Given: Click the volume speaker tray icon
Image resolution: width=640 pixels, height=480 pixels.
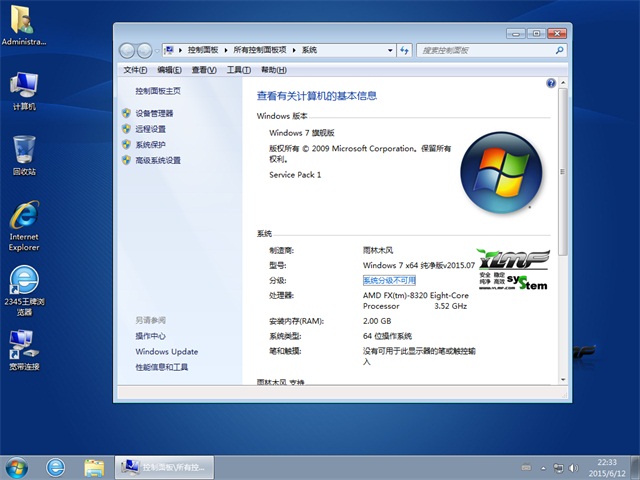Looking at the screenshot, I should [573, 468].
